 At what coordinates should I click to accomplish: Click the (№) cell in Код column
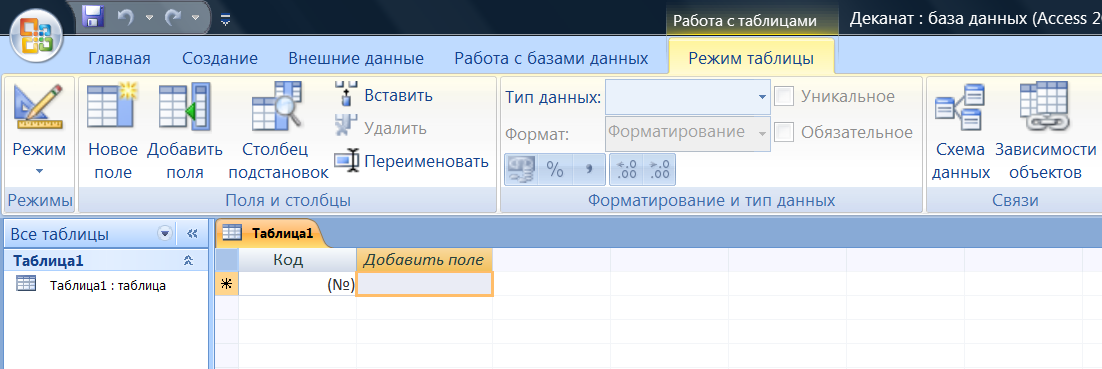click(x=297, y=284)
